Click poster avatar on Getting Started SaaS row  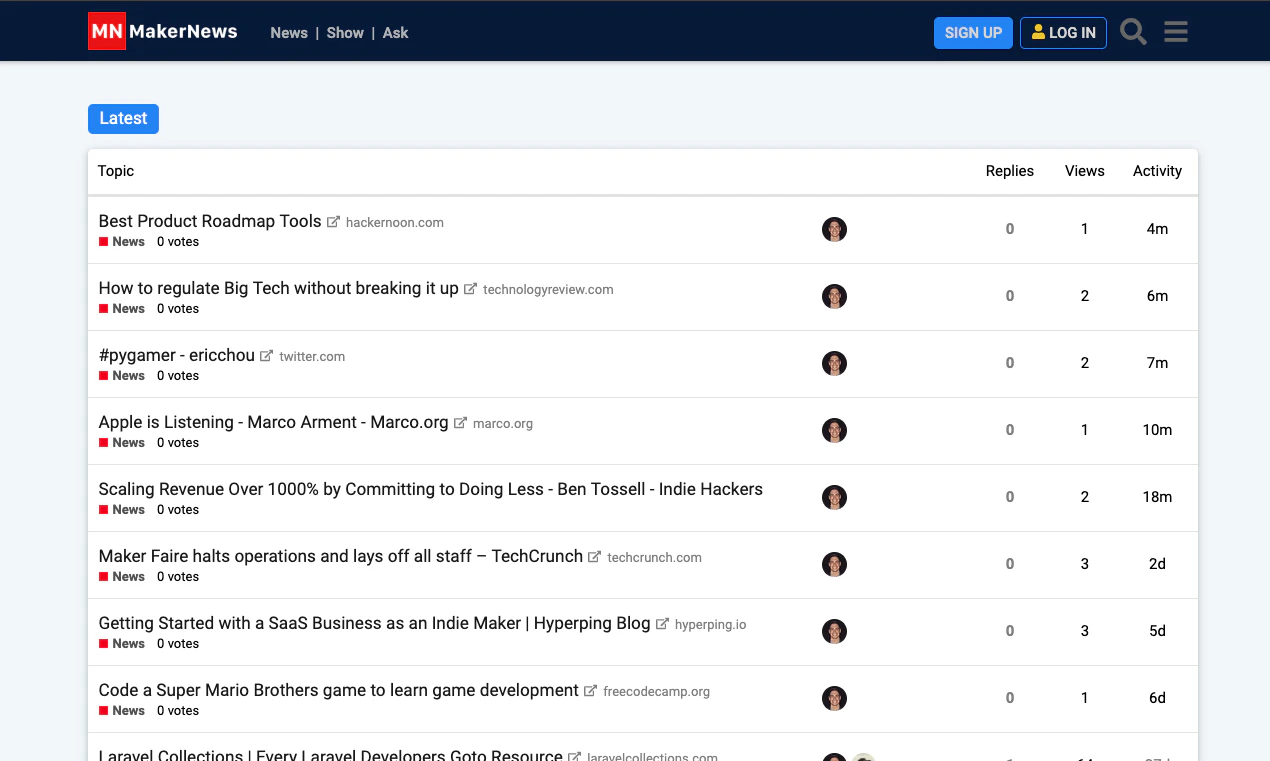pos(834,631)
